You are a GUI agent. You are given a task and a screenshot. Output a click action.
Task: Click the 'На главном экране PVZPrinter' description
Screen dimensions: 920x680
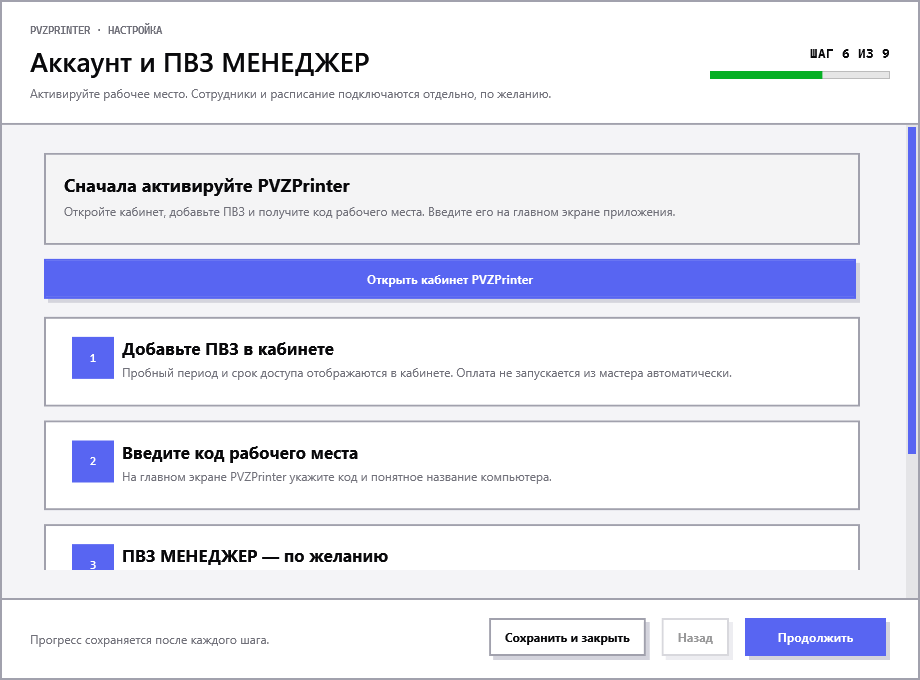point(337,477)
